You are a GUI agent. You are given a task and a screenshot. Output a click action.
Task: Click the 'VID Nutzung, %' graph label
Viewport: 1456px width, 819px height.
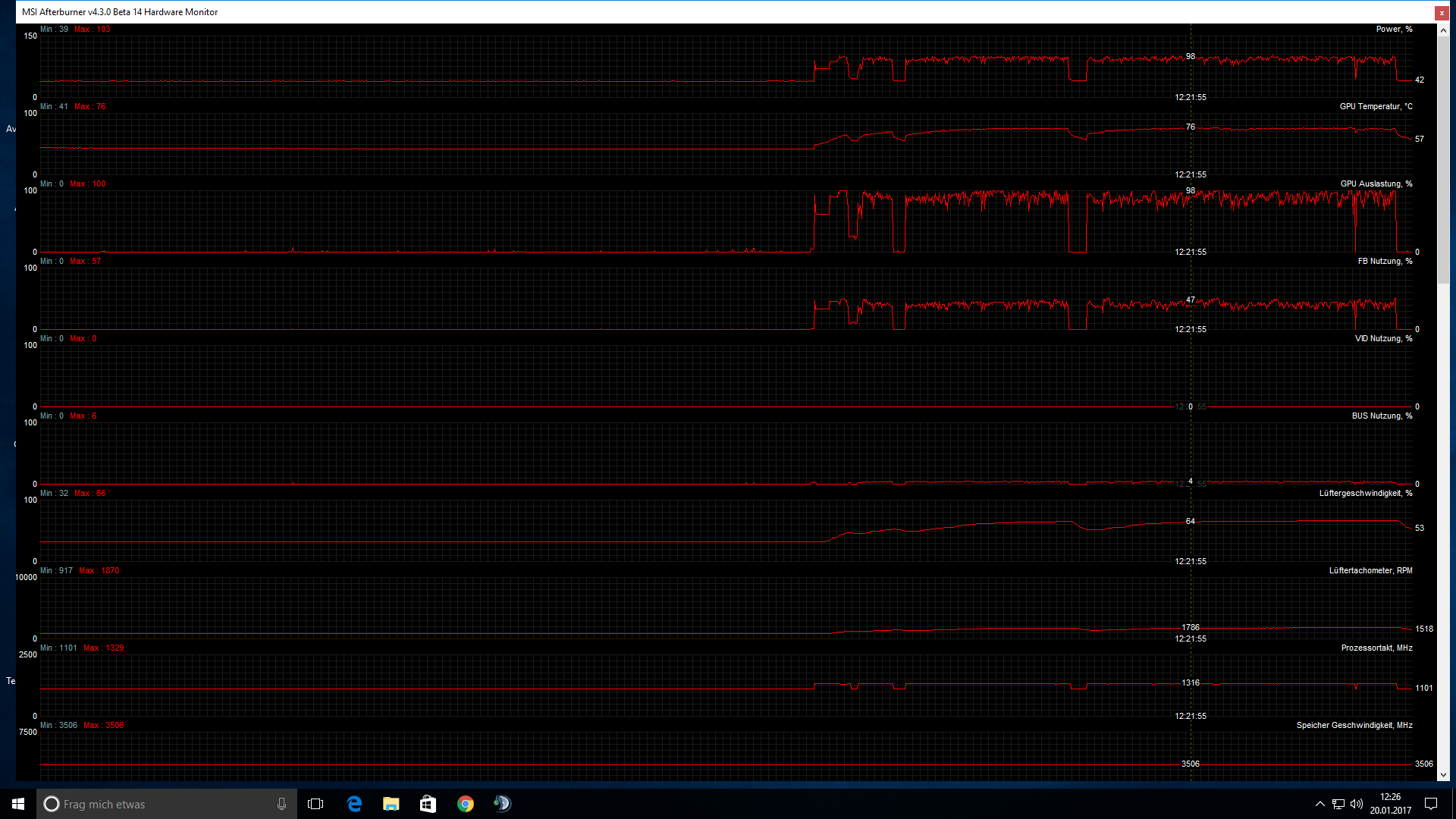1383,338
